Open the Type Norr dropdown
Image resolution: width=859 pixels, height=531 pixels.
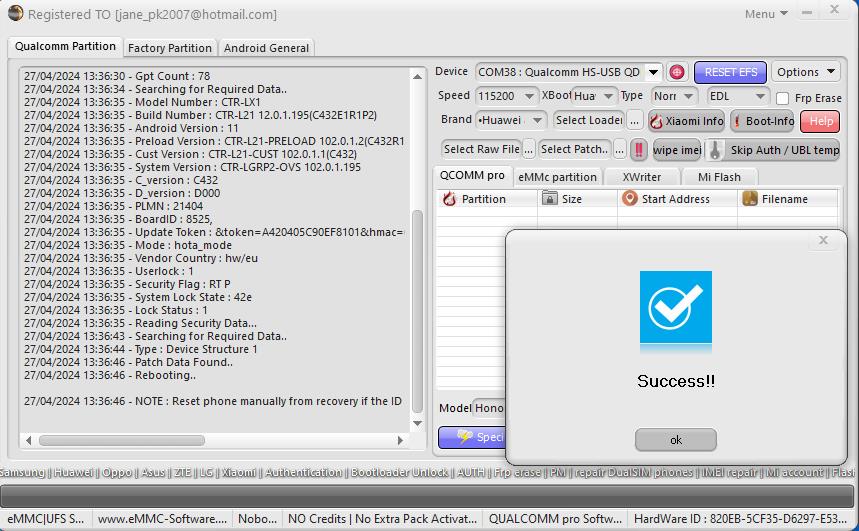674,96
